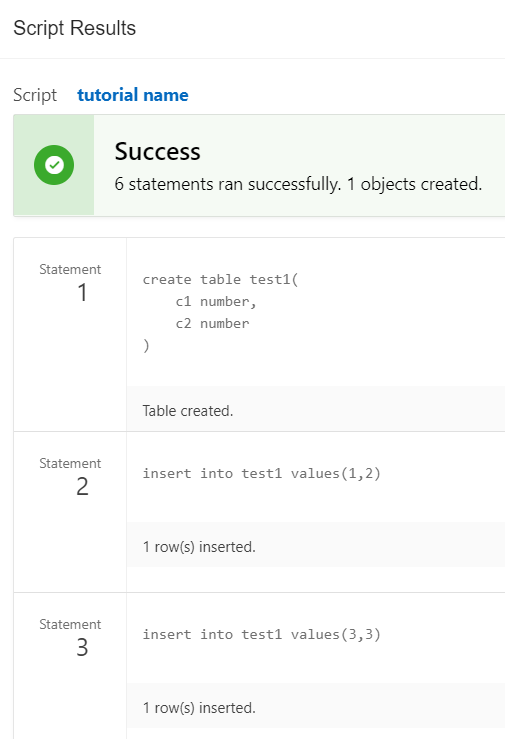The height and width of the screenshot is (739, 505).
Task: Click the first 1 row(s) inserted result
Action: 199,547
